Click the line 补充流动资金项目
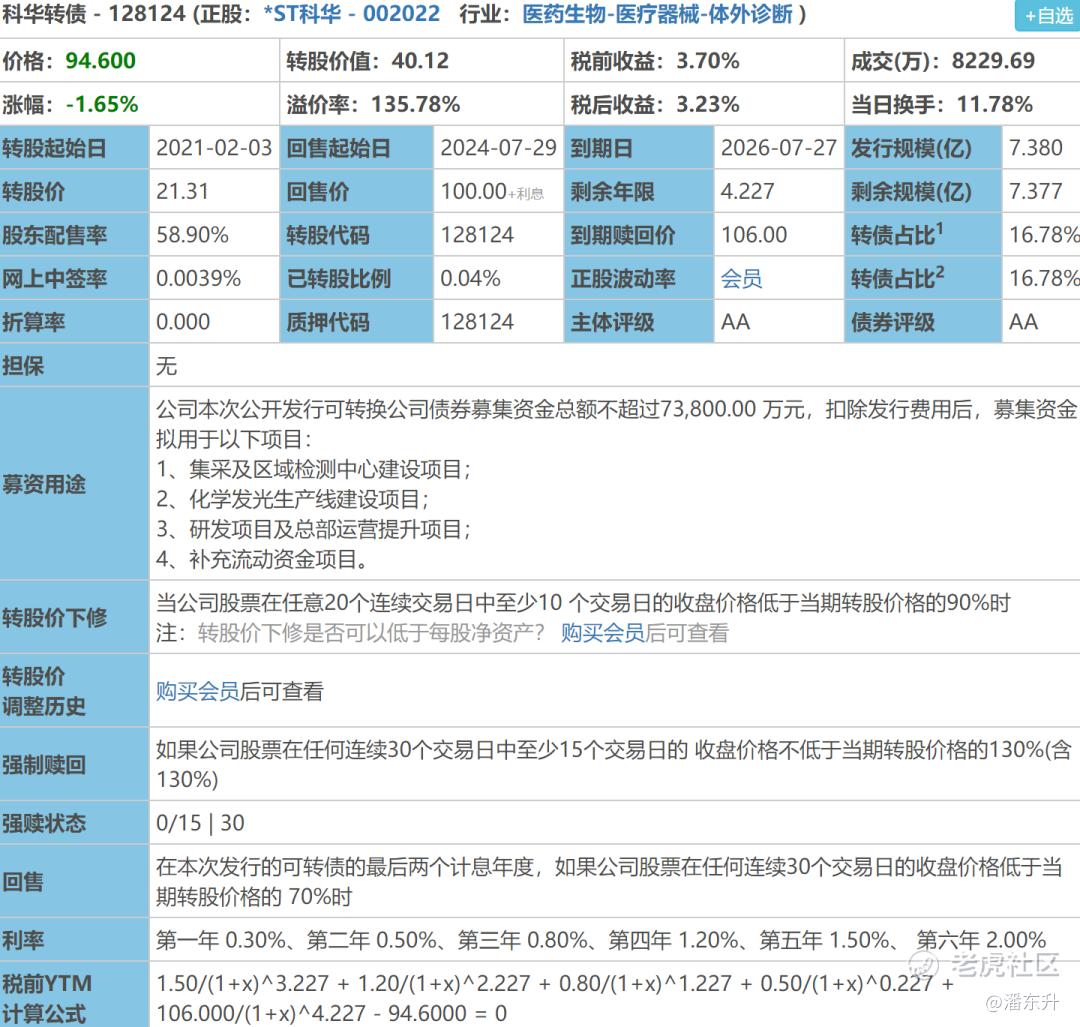 coord(278,559)
